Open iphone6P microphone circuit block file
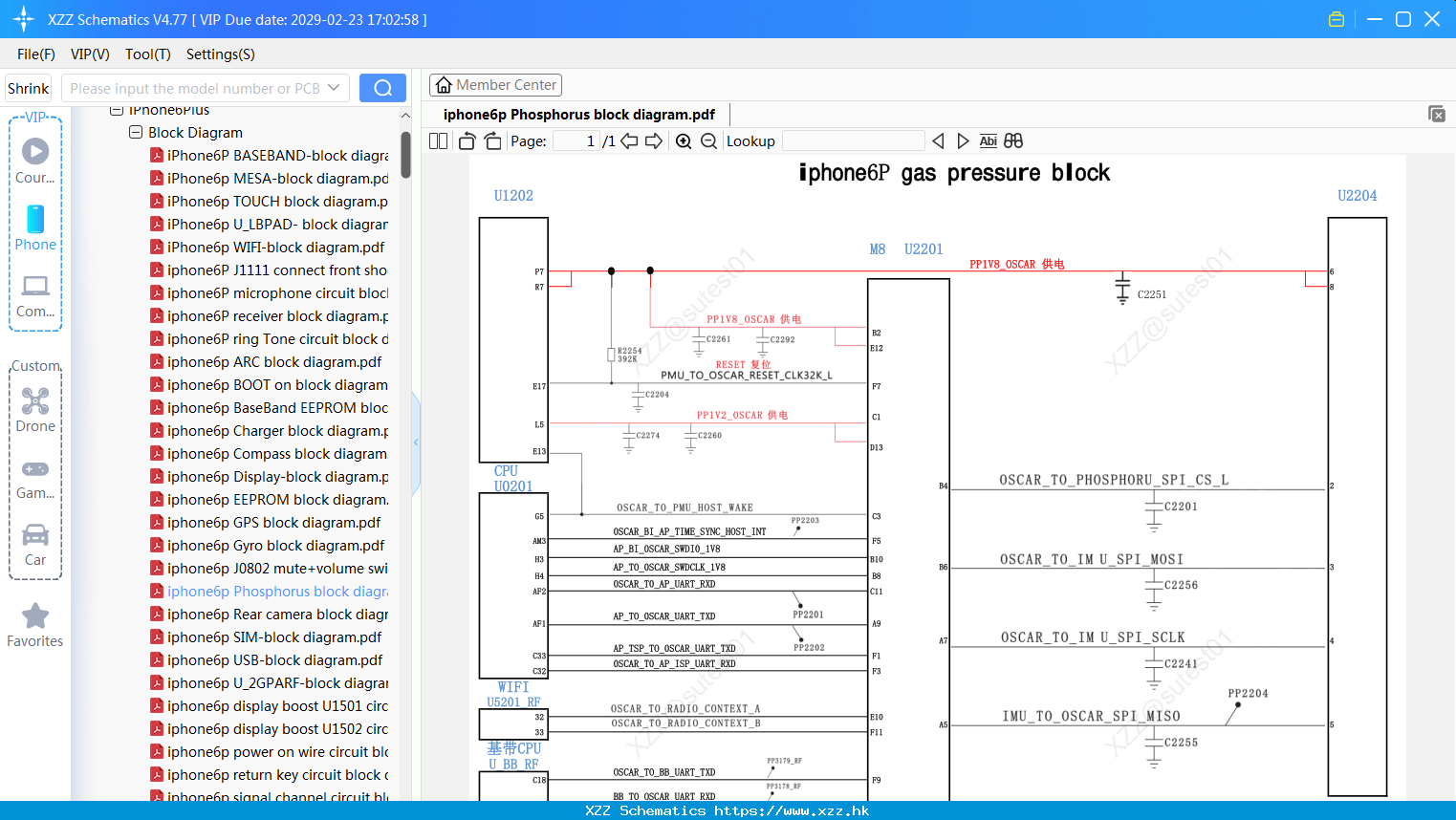This screenshot has height=820, width=1456. [270, 293]
